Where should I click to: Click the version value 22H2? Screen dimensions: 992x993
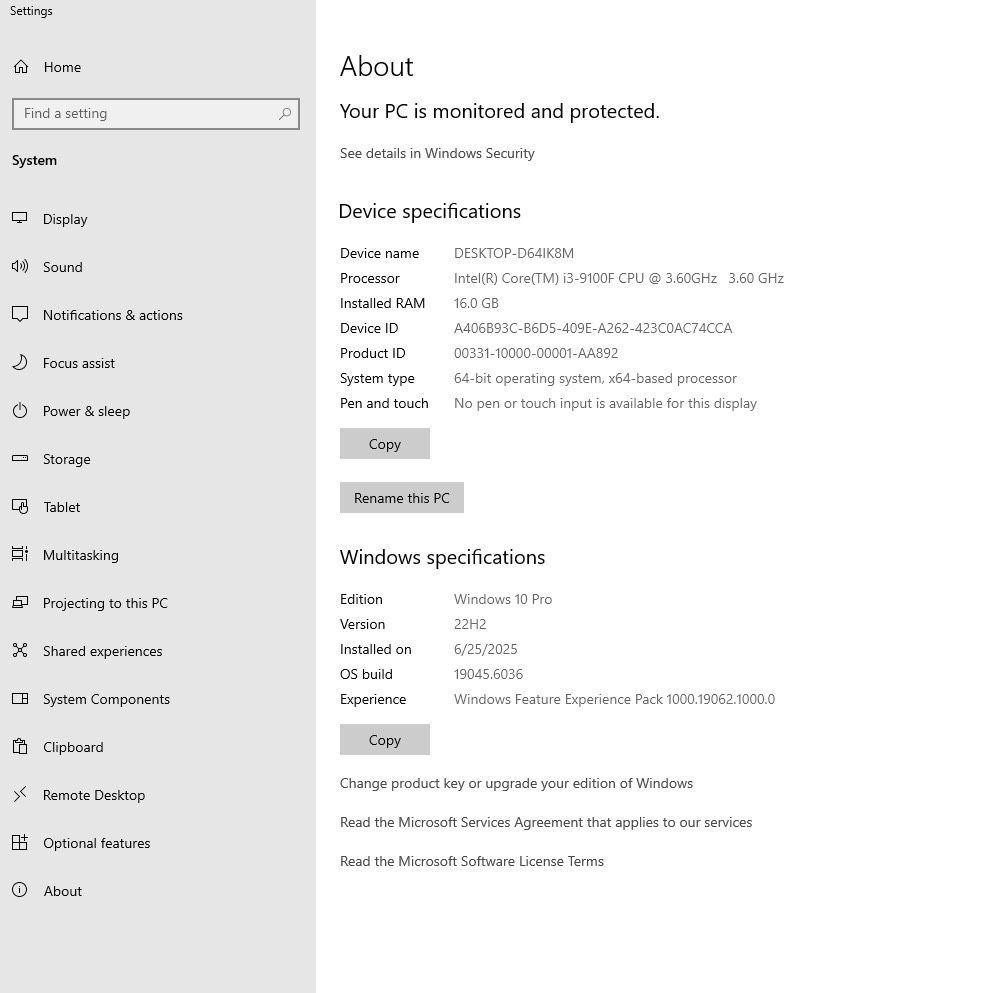pos(470,624)
